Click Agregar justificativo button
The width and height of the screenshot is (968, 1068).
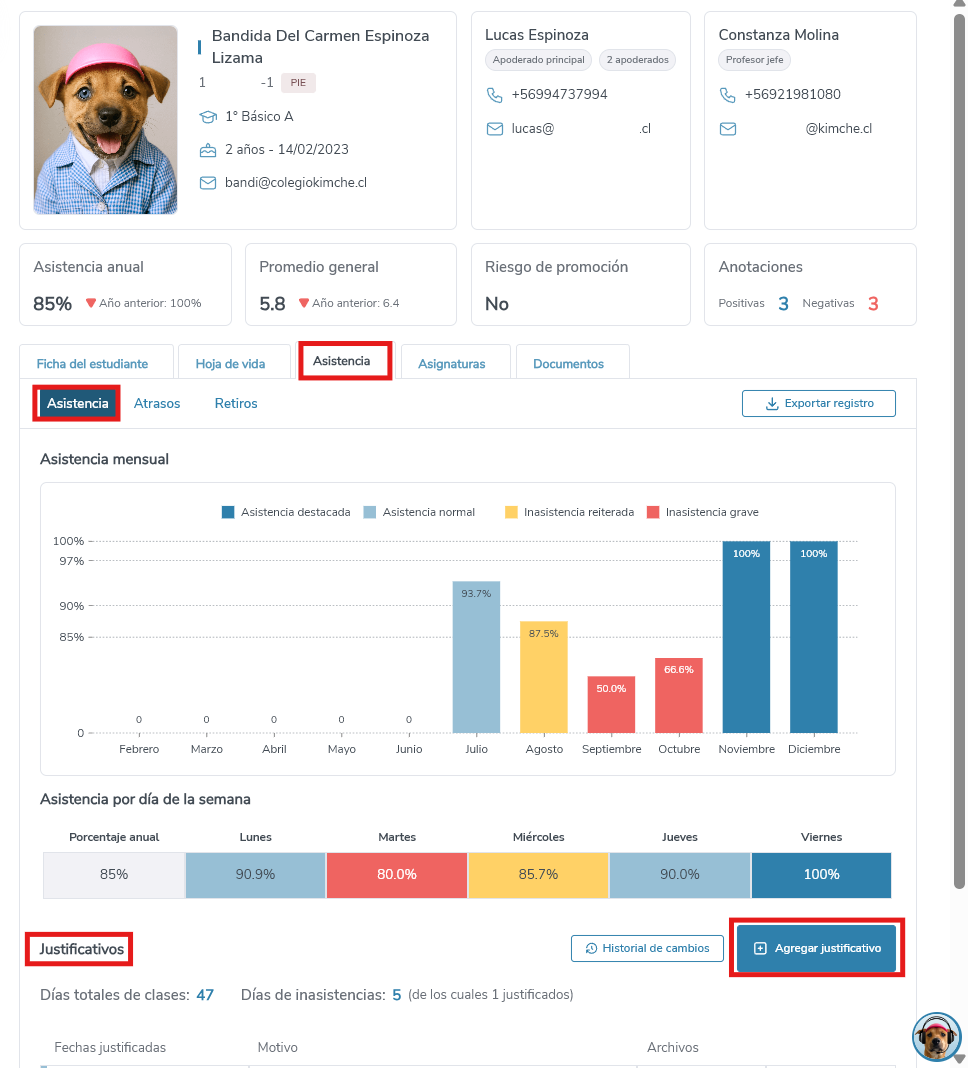coord(817,948)
